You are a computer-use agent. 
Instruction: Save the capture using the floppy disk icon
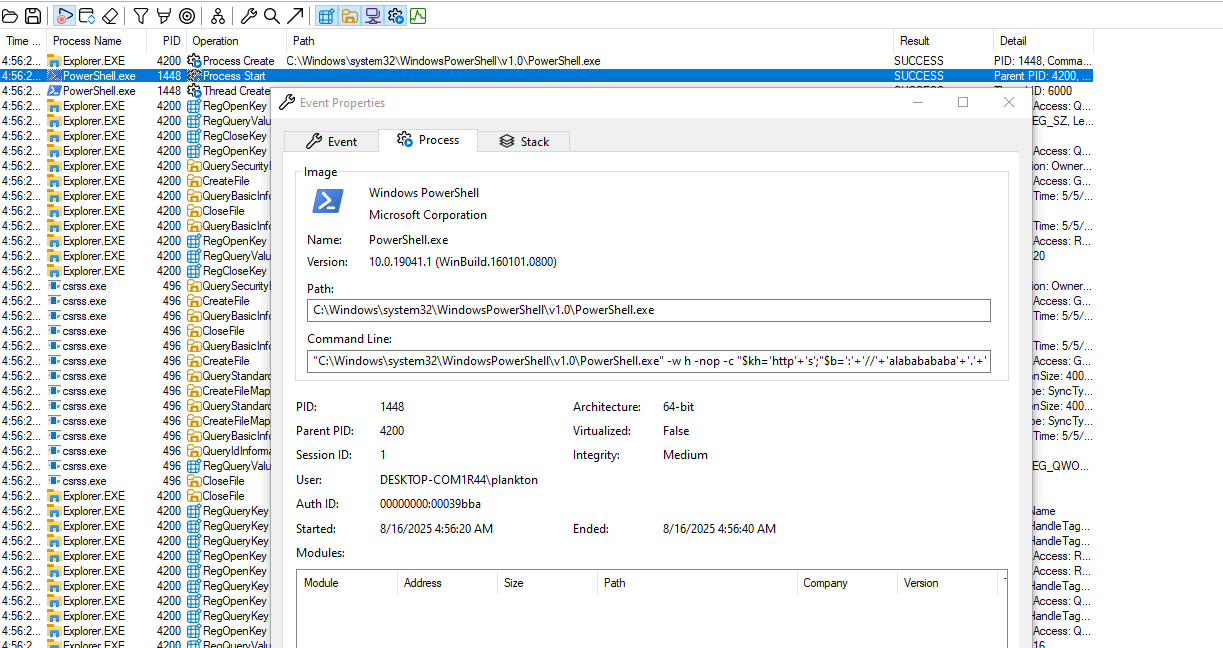(33, 16)
